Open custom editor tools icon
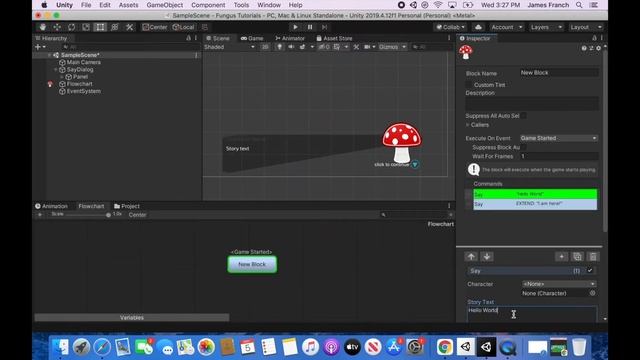 (129, 27)
